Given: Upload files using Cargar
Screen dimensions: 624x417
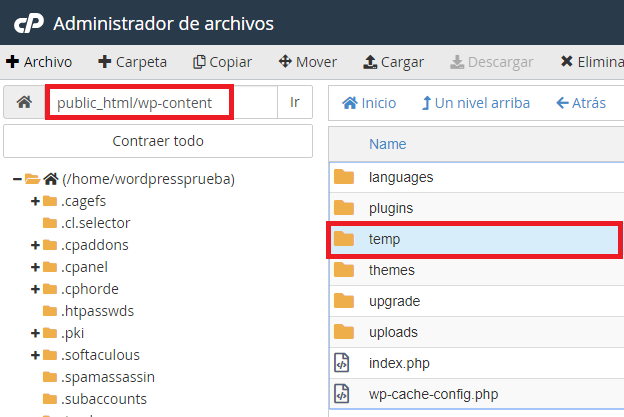Looking at the screenshot, I should tap(393, 62).
